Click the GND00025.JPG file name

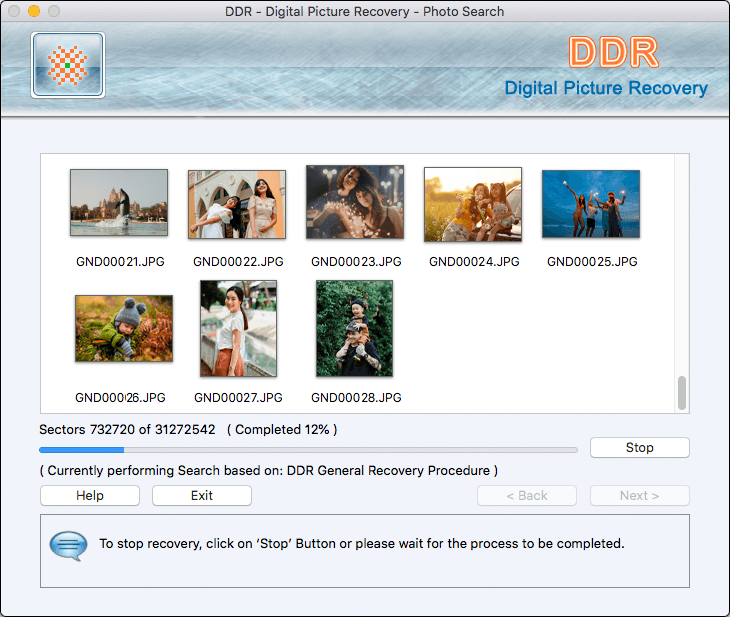592,262
